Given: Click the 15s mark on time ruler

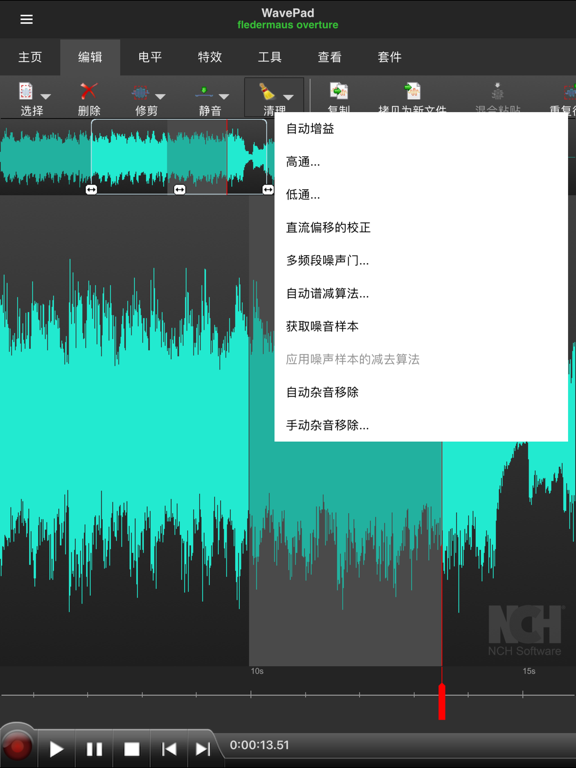Looking at the screenshot, I should point(529,671).
